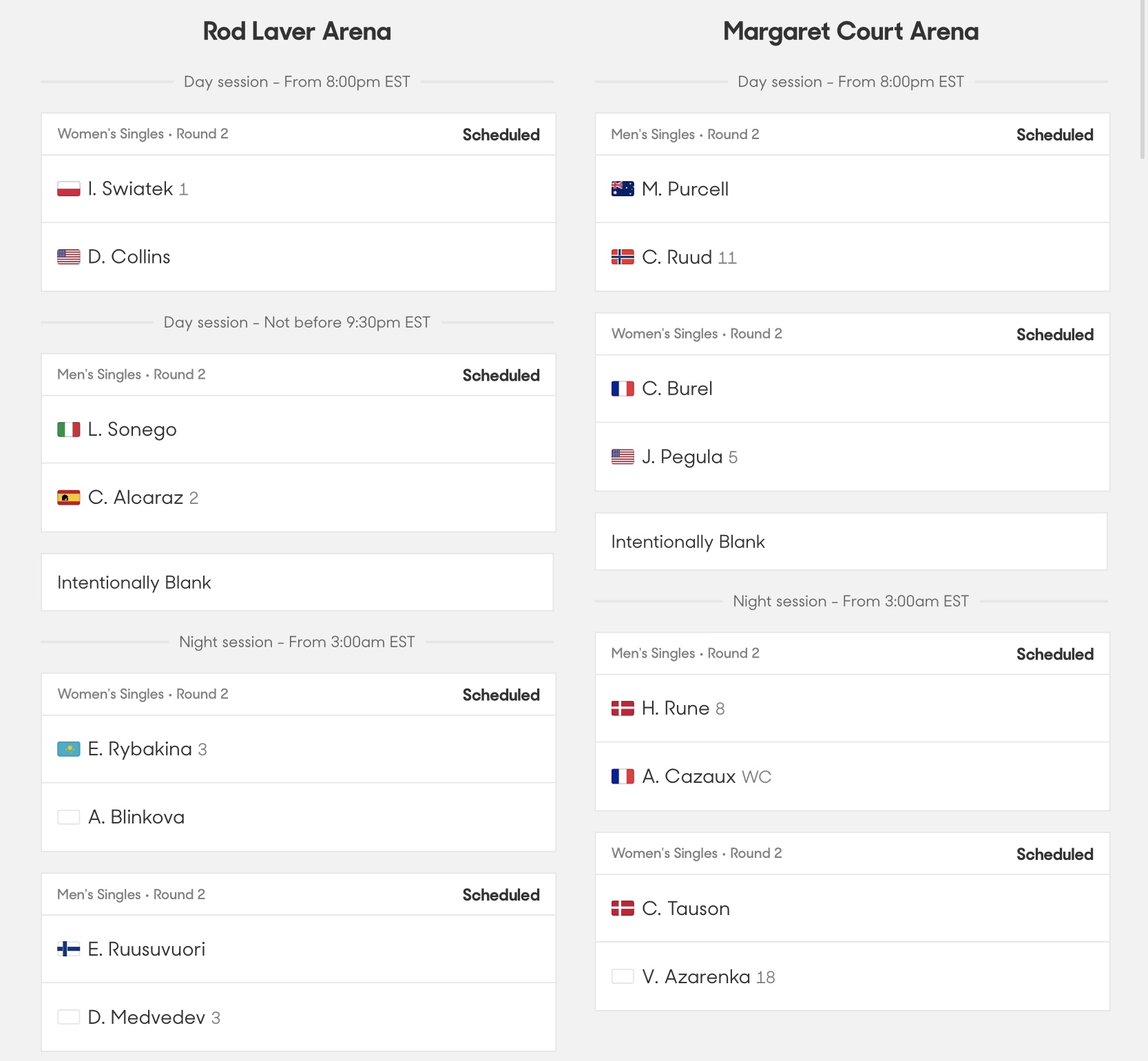Click the French flag next to C. Burel
This screenshot has height=1061, width=1148.
(623, 389)
